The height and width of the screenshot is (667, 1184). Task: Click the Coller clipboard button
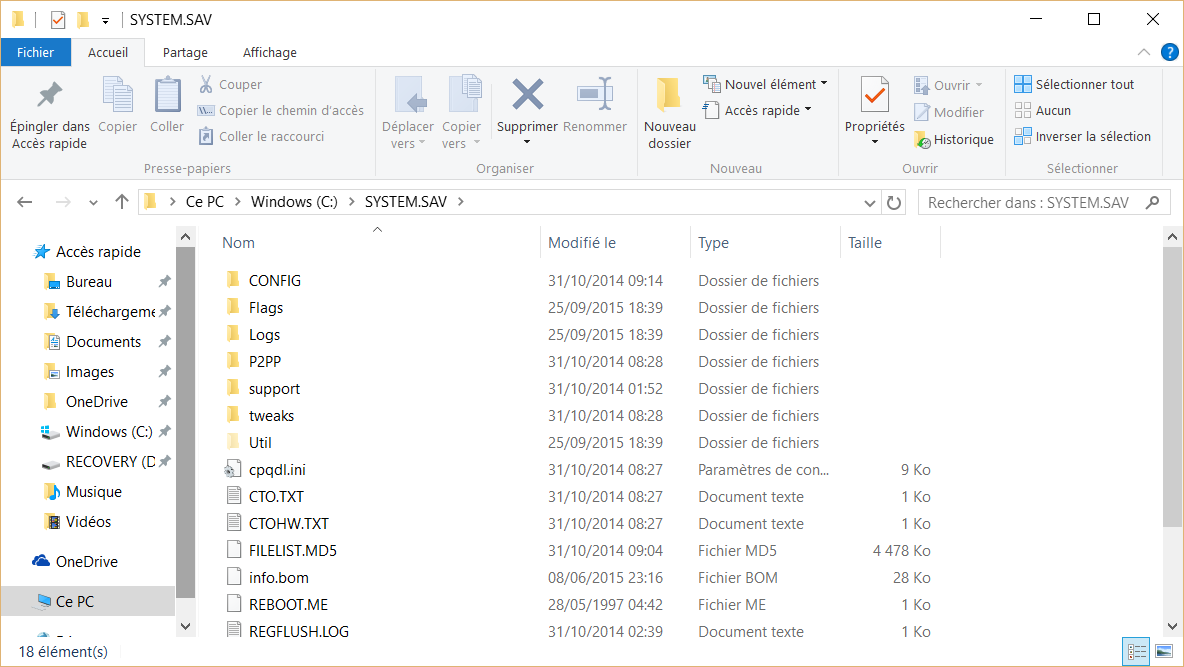tap(167, 106)
